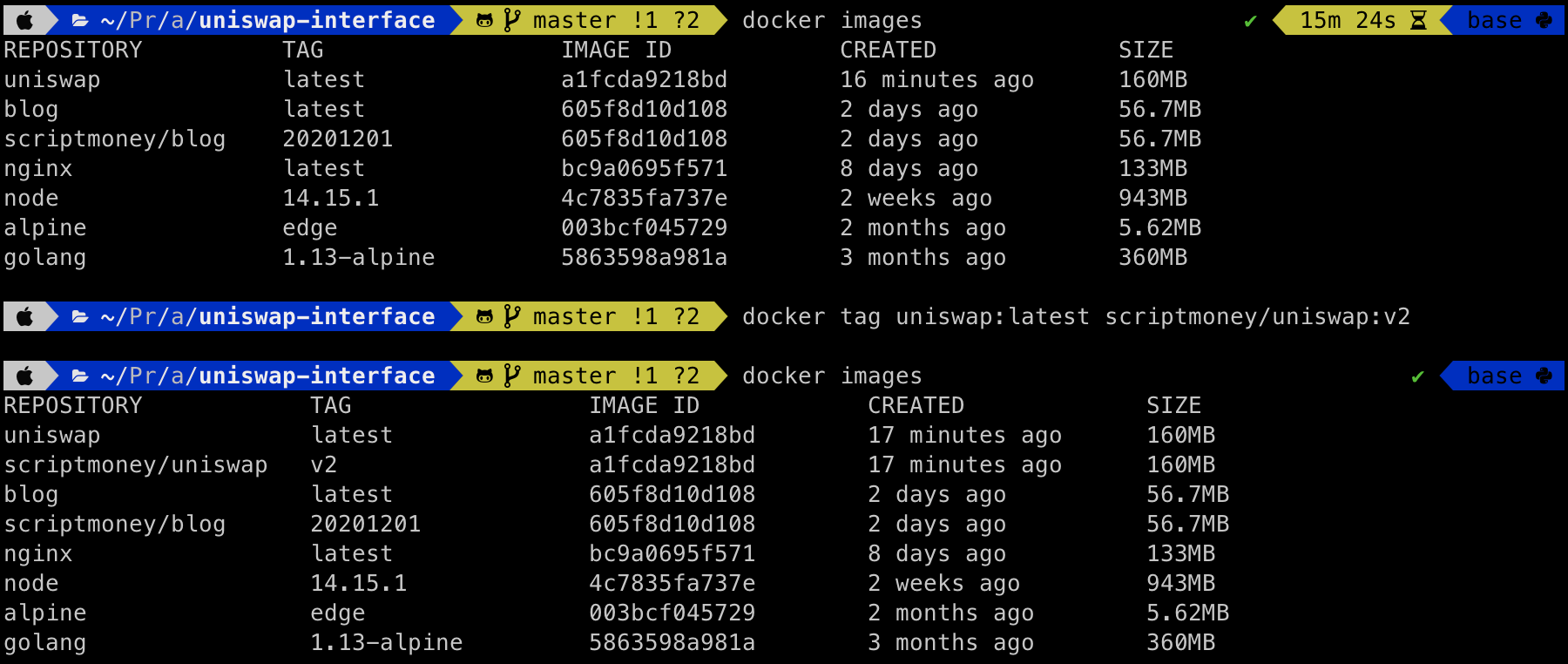Click the conda icon beside the hourglass segment

pos(1544,20)
